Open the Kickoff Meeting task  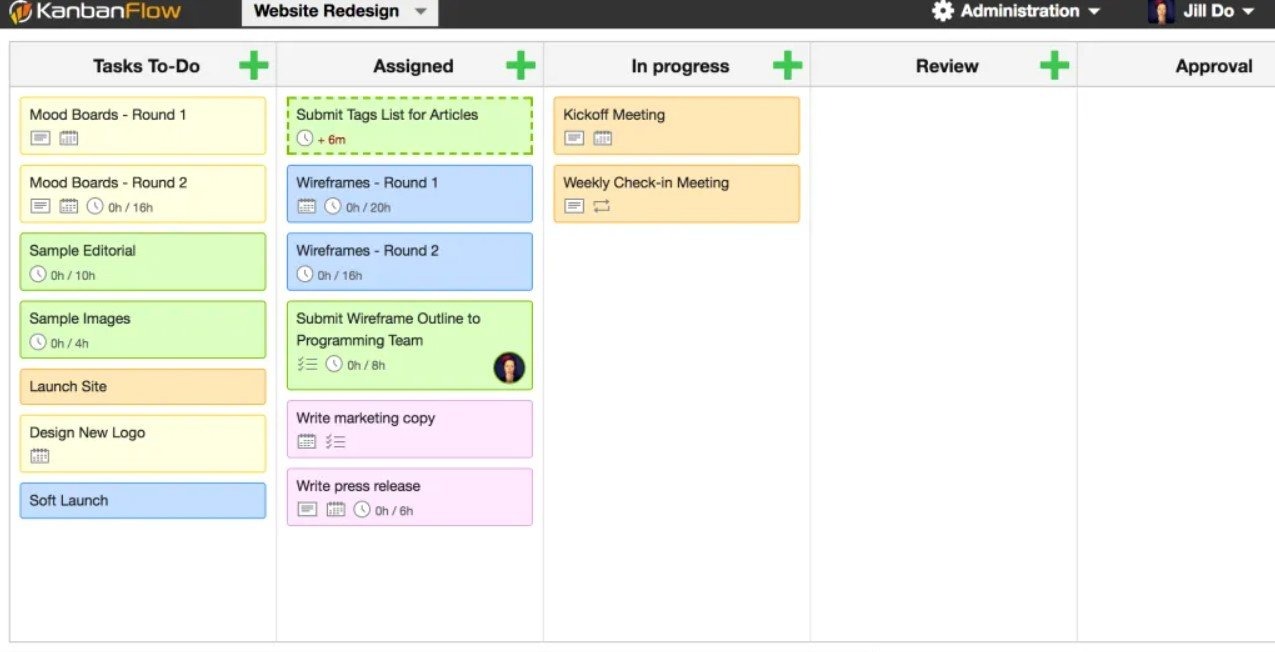[677, 126]
